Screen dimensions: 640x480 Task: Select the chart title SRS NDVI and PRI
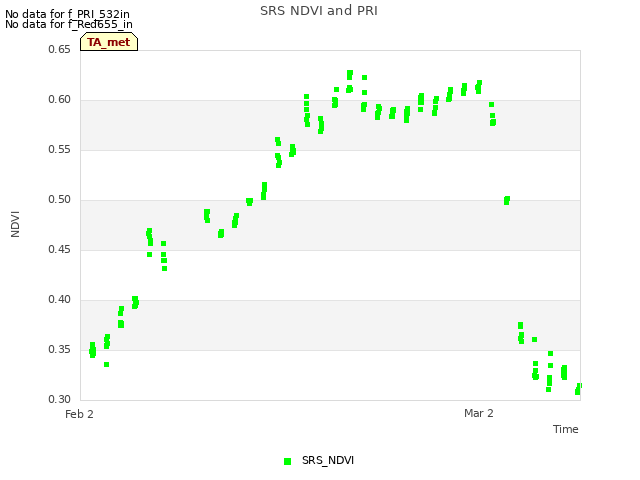(319, 11)
